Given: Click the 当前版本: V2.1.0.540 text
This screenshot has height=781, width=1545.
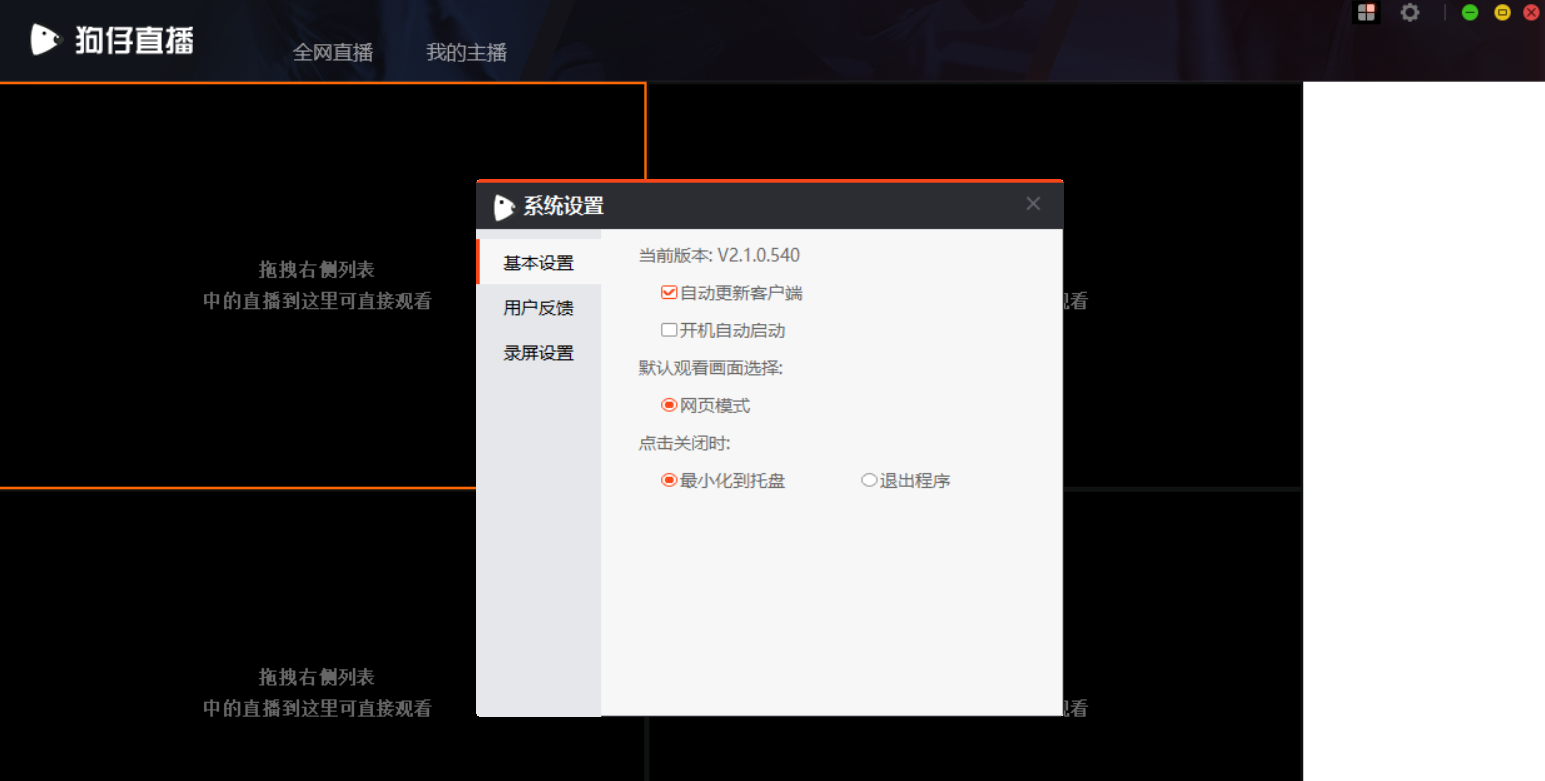Looking at the screenshot, I should (719, 255).
